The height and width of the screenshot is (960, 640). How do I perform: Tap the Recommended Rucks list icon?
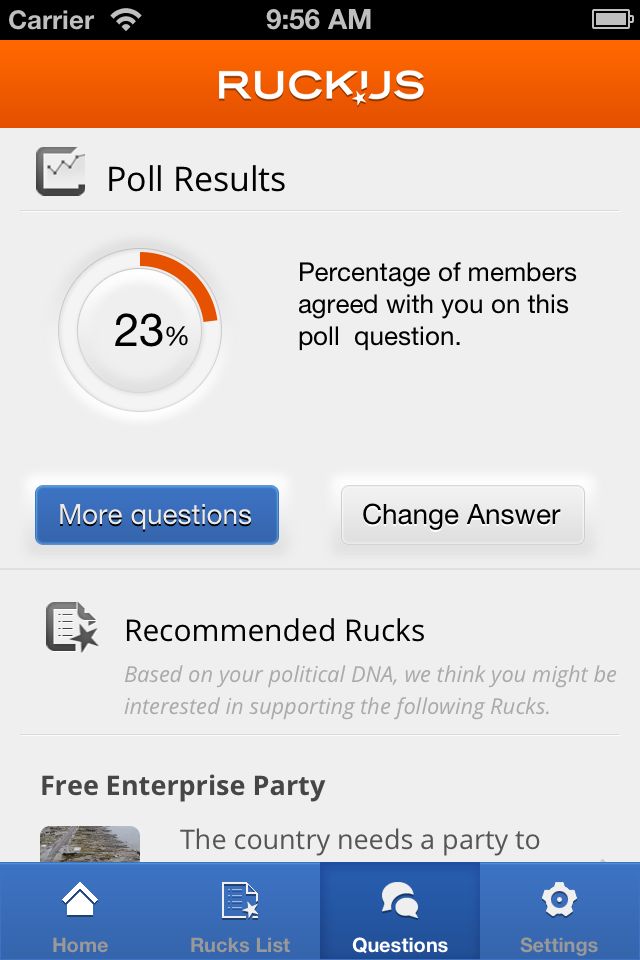tap(72, 628)
